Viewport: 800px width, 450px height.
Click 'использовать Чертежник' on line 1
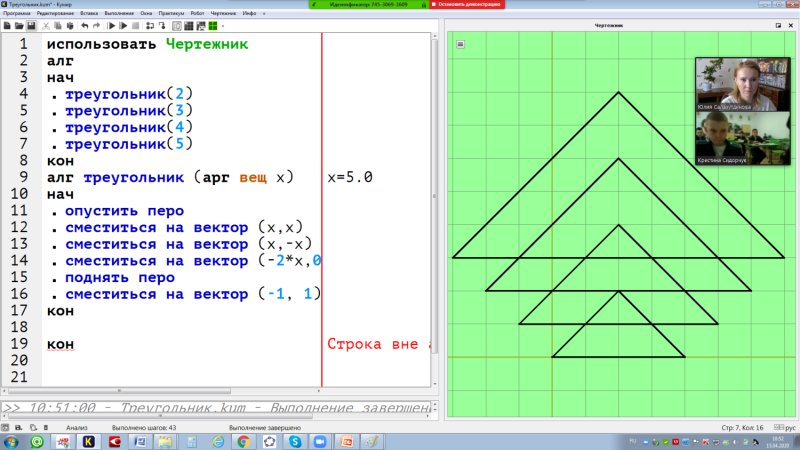click(x=147, y=44)
